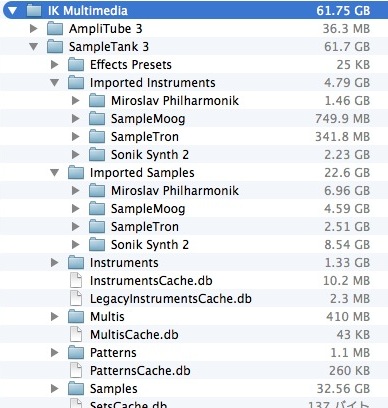Expand the 4.59 GB SampleMoog folder
388x408 pixels.
click(x=76, y=209)
